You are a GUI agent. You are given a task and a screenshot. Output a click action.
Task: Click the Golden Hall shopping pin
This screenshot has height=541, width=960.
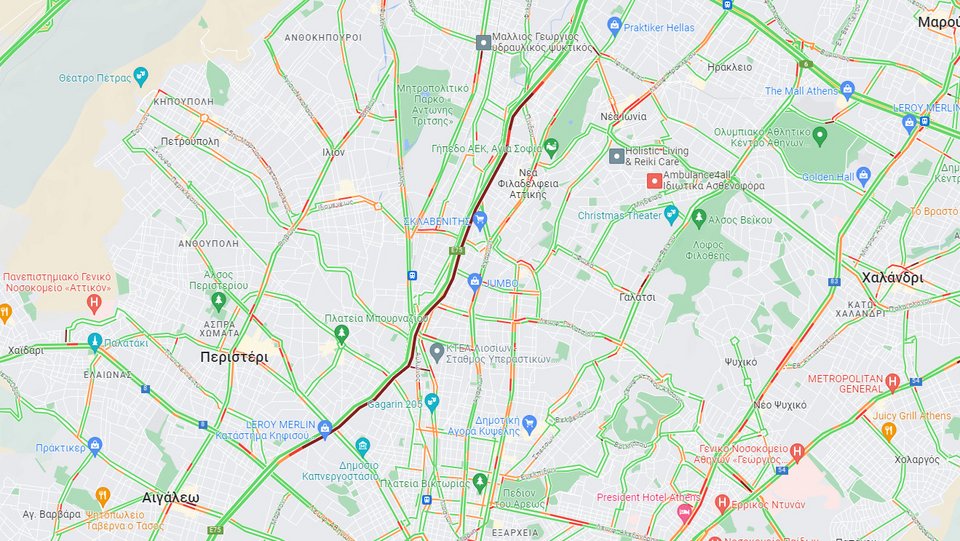click(863, 176)
